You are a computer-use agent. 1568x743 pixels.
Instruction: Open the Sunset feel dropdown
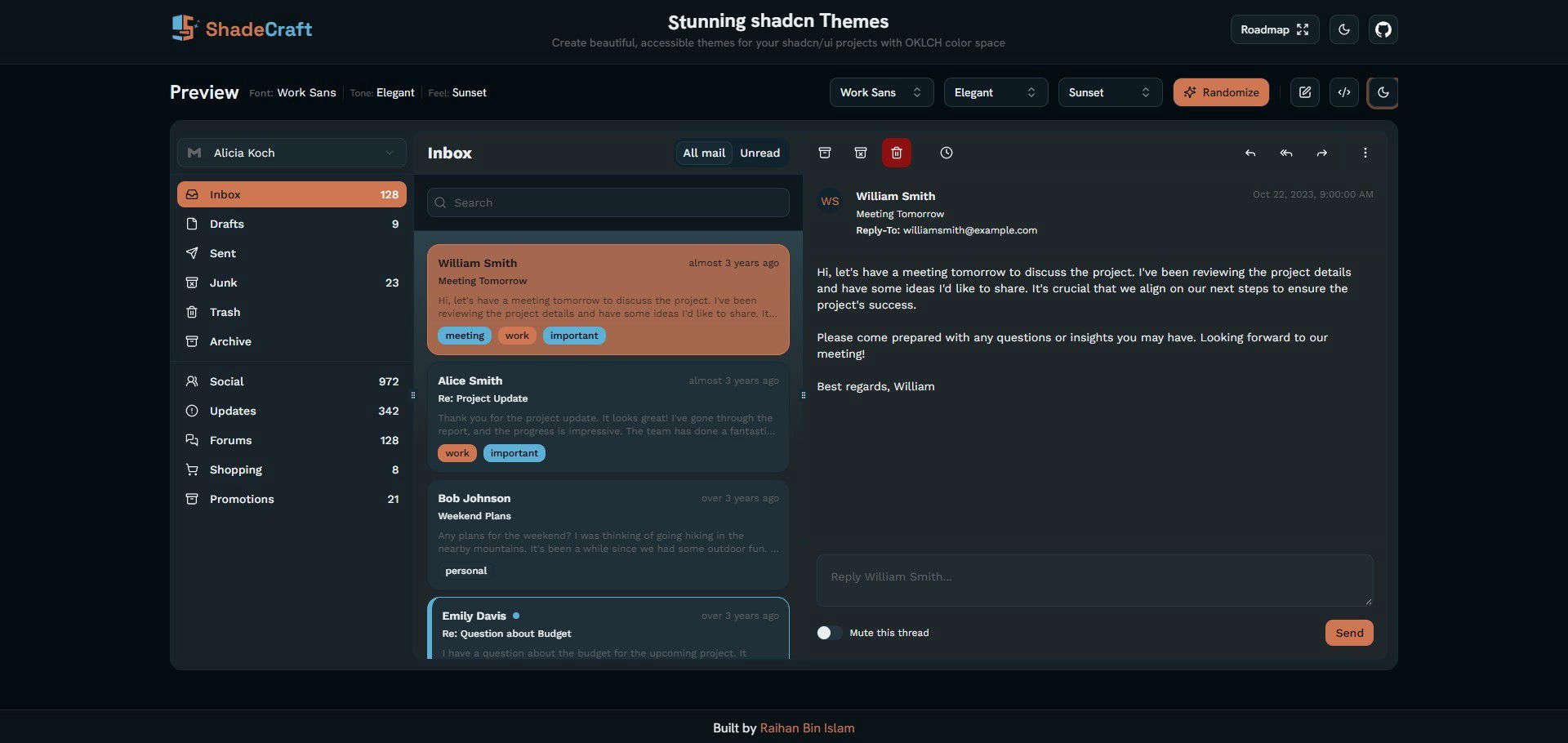click(x=1110, y=92)
